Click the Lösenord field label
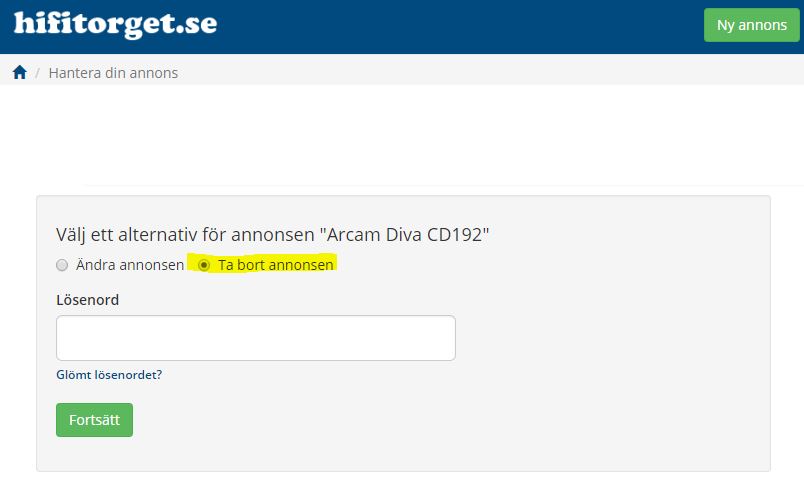The height and width of the screenshot is (483, 804). [x=88, y=300]
